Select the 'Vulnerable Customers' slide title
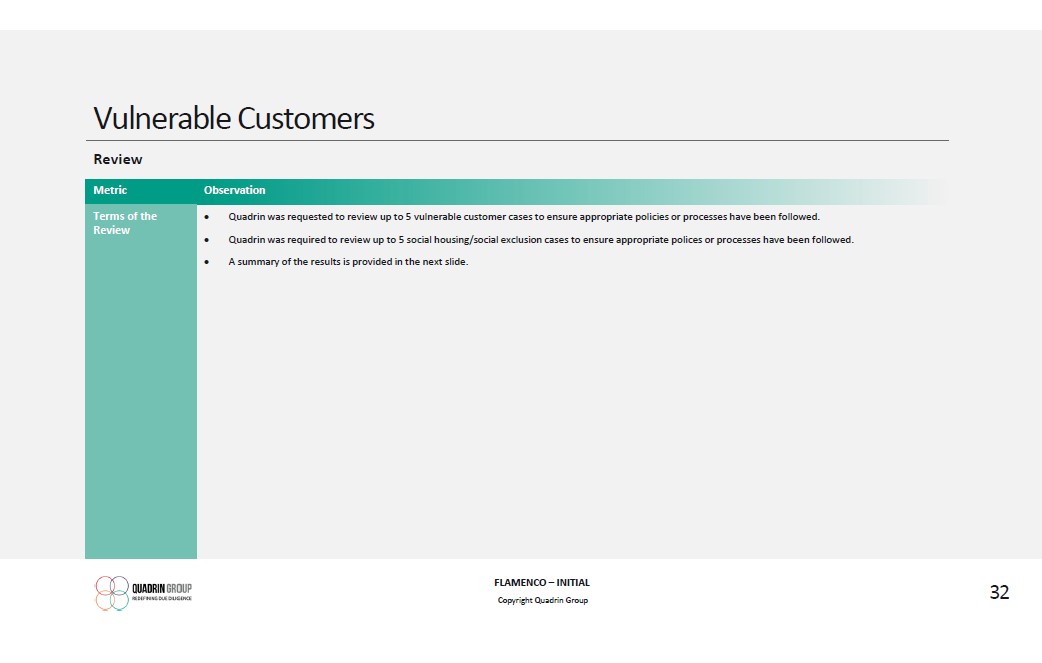This screenshot has width=1042, height=663. [234, 118]
